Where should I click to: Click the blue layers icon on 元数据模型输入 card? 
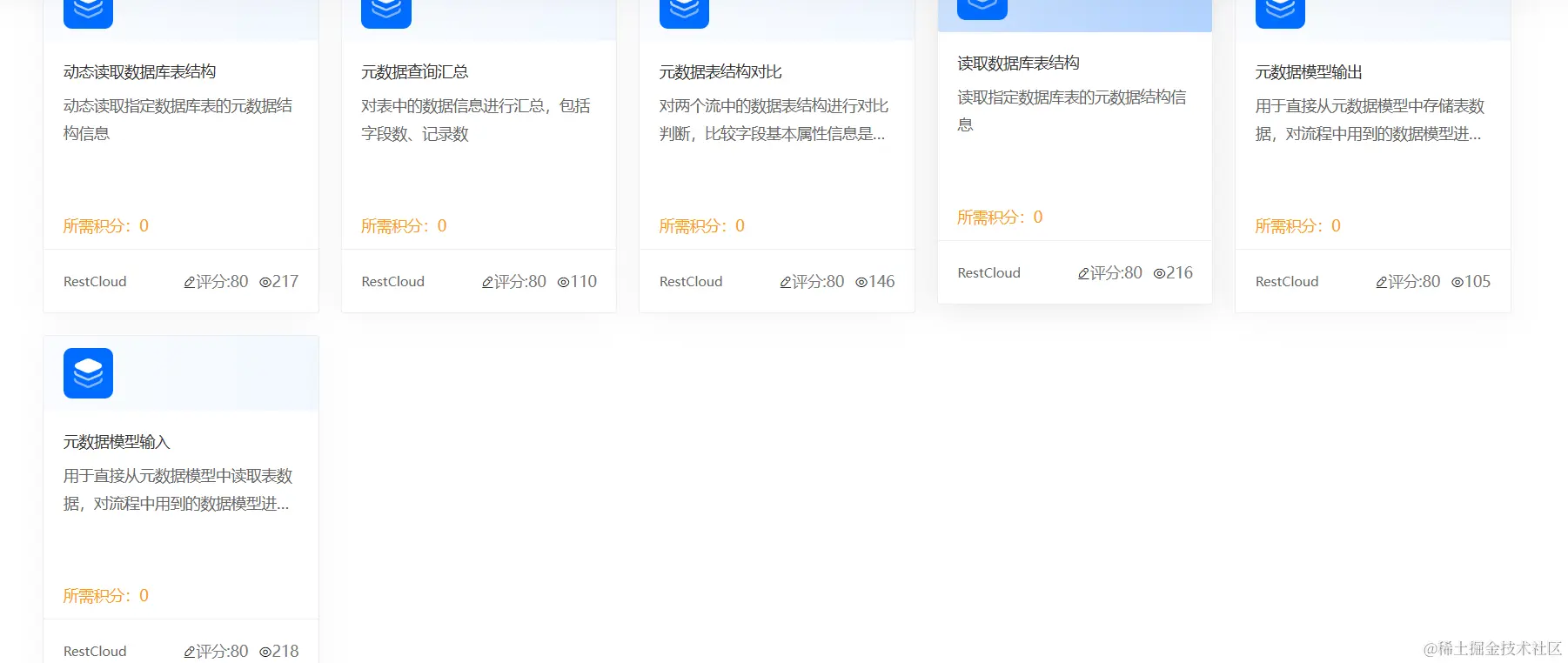click(x=88, y=373)
